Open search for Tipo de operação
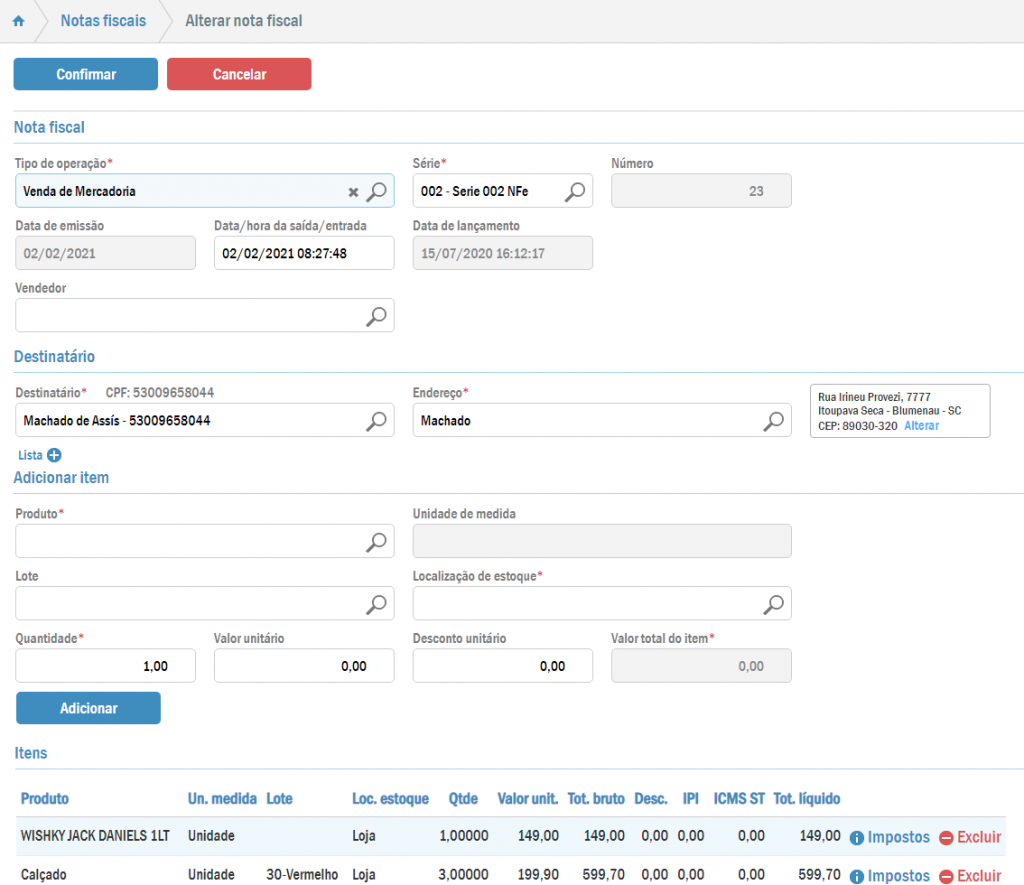This screenshot has width=1024, height=885. point(376,191)
